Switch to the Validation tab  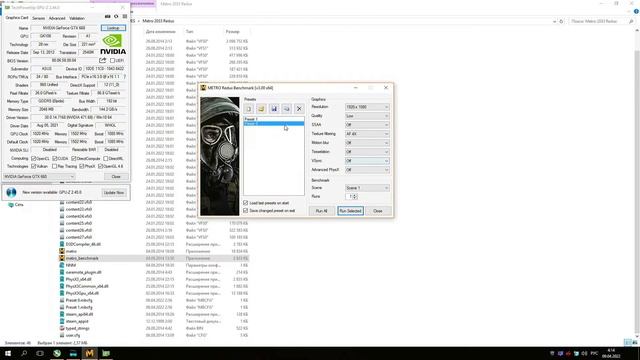pos(77,18)
